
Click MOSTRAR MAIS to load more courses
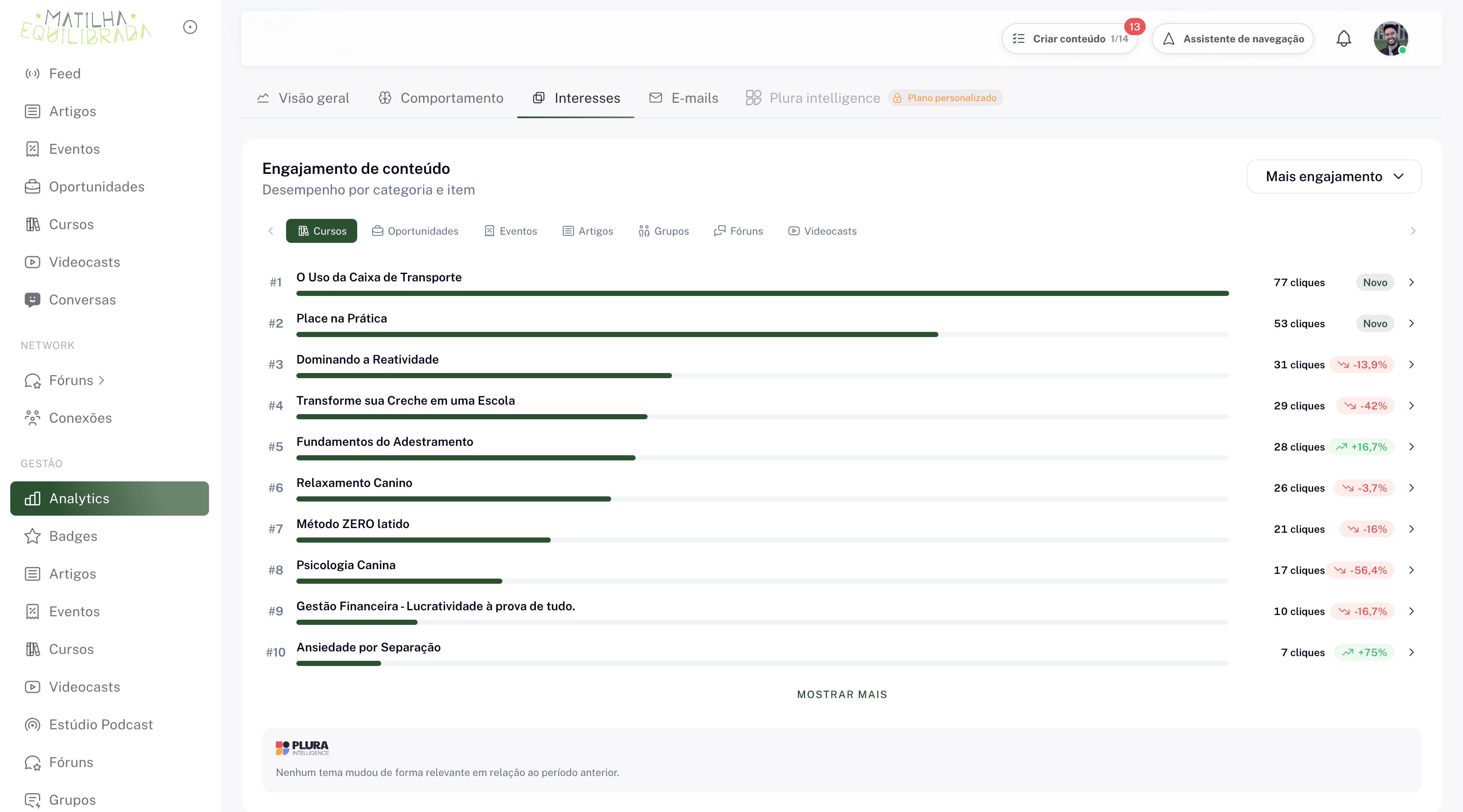[842, 695]
